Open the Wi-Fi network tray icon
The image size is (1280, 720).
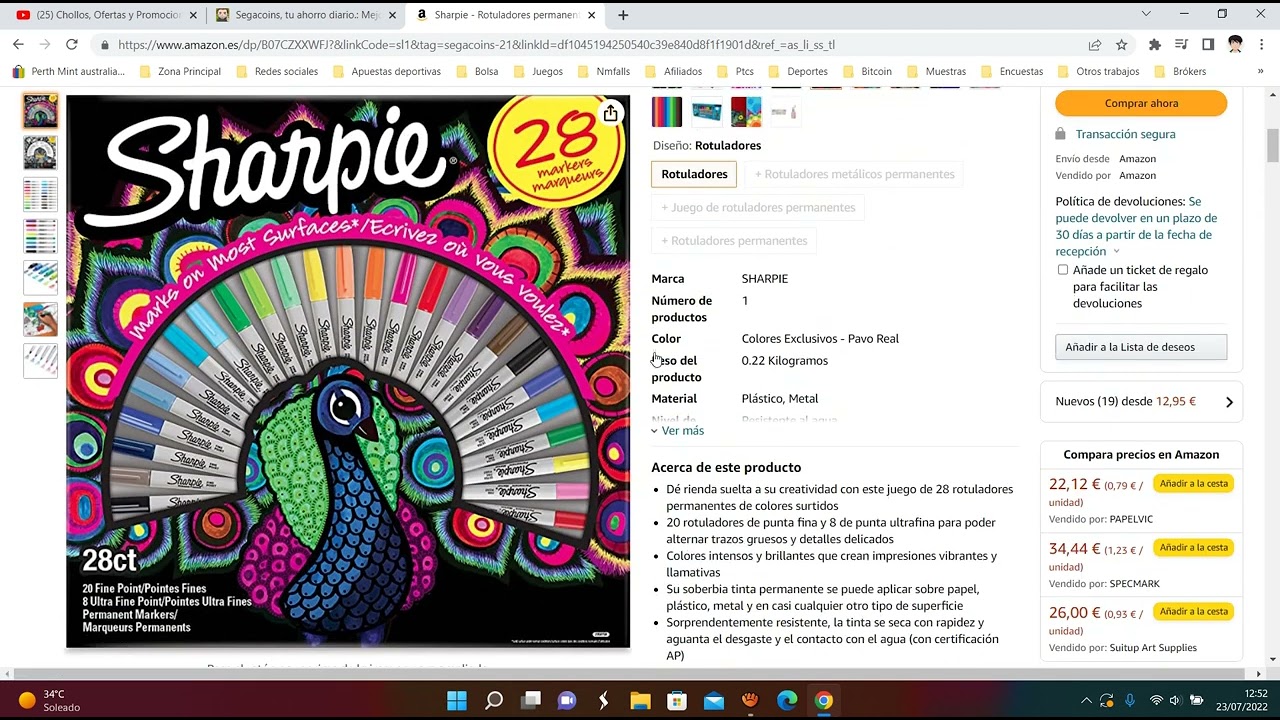pyautogui.click(x=1156, y=700)
